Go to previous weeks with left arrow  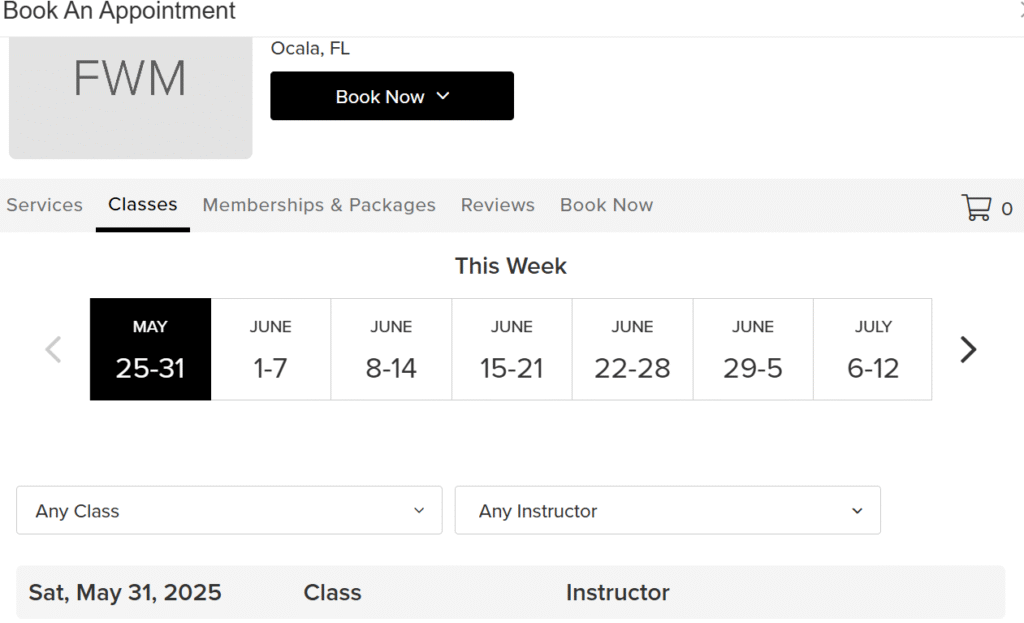(54, 349)
